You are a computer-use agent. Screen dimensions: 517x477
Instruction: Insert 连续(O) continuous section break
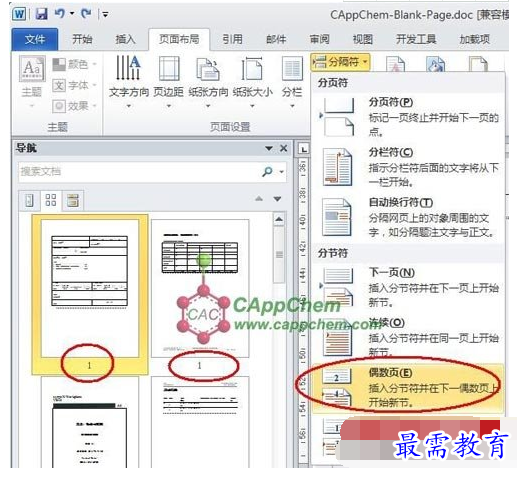408,337
